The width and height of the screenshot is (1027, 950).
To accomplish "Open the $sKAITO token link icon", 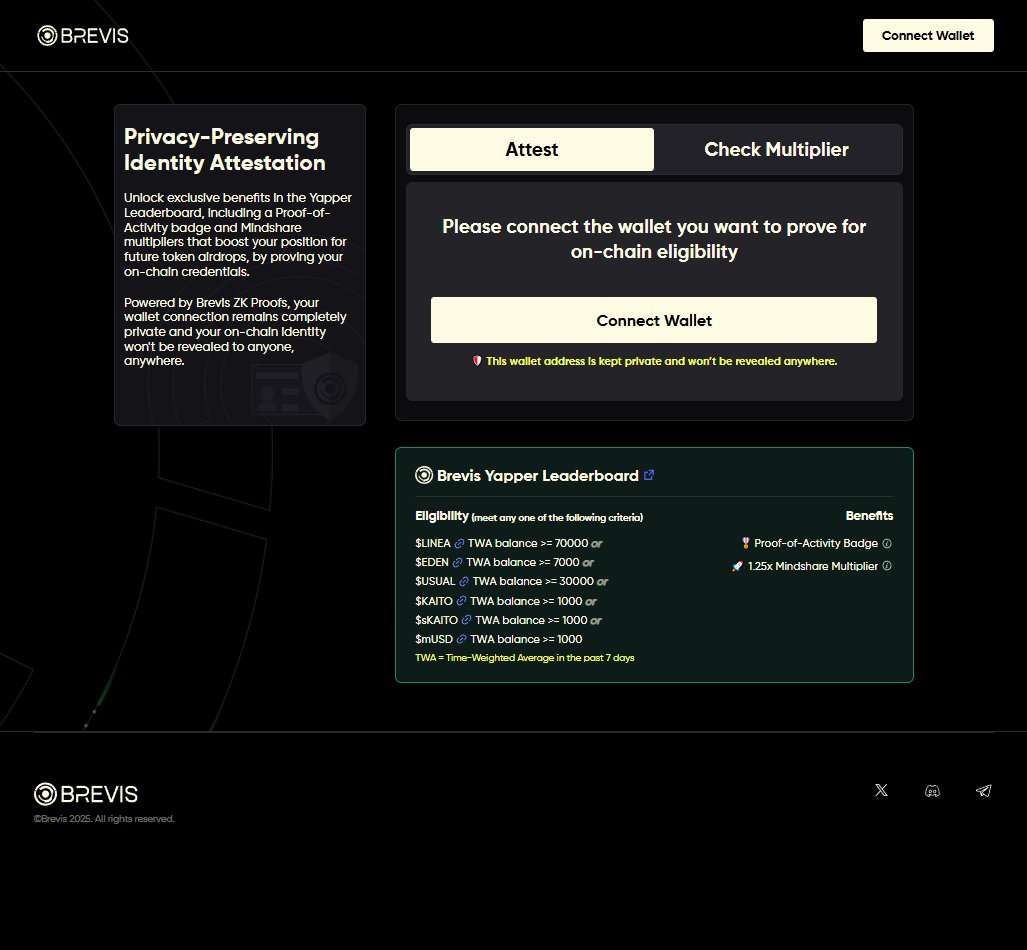I will (466, 620).
